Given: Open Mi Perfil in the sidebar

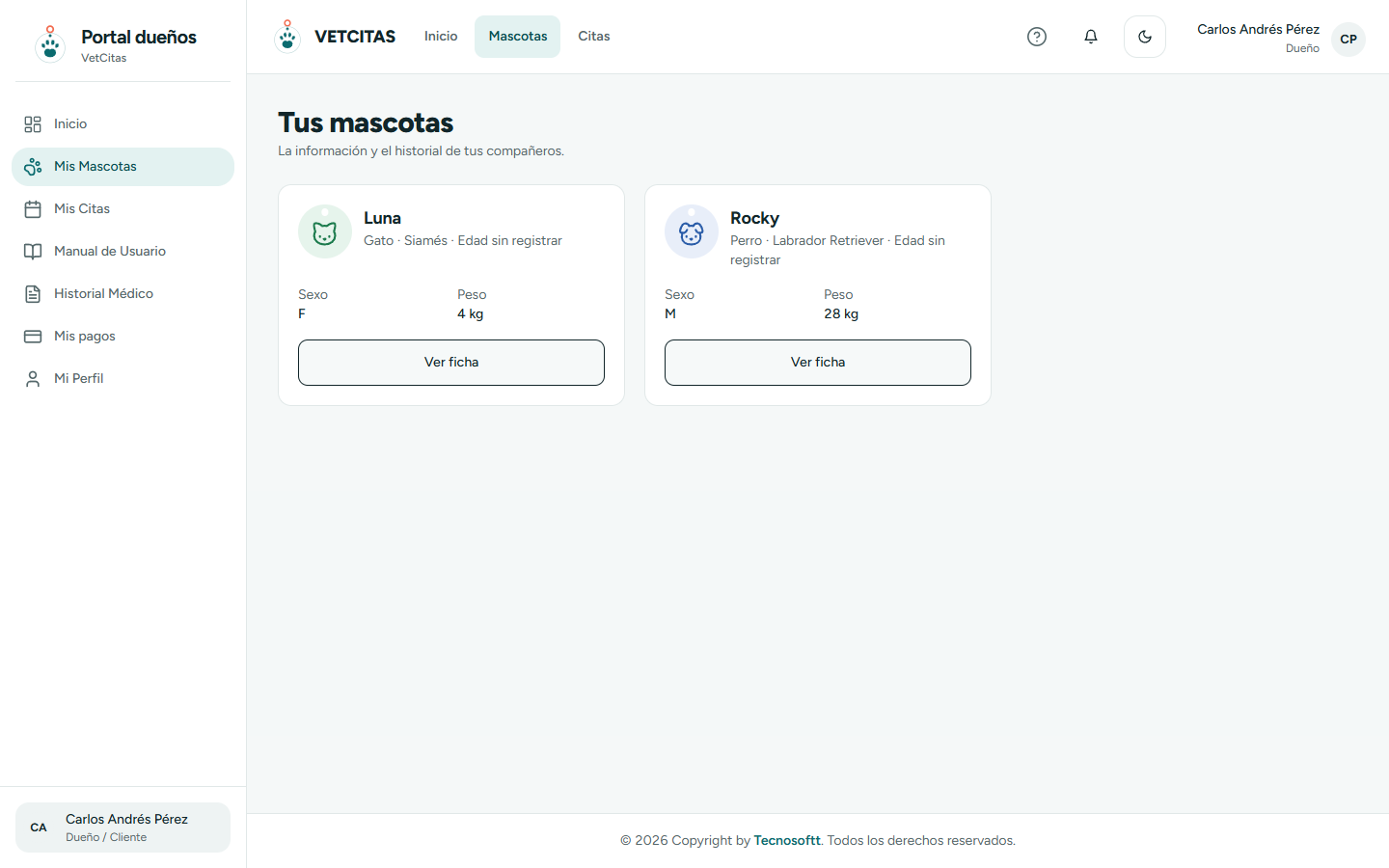Looking at the screenshot, I should (123, 379).
